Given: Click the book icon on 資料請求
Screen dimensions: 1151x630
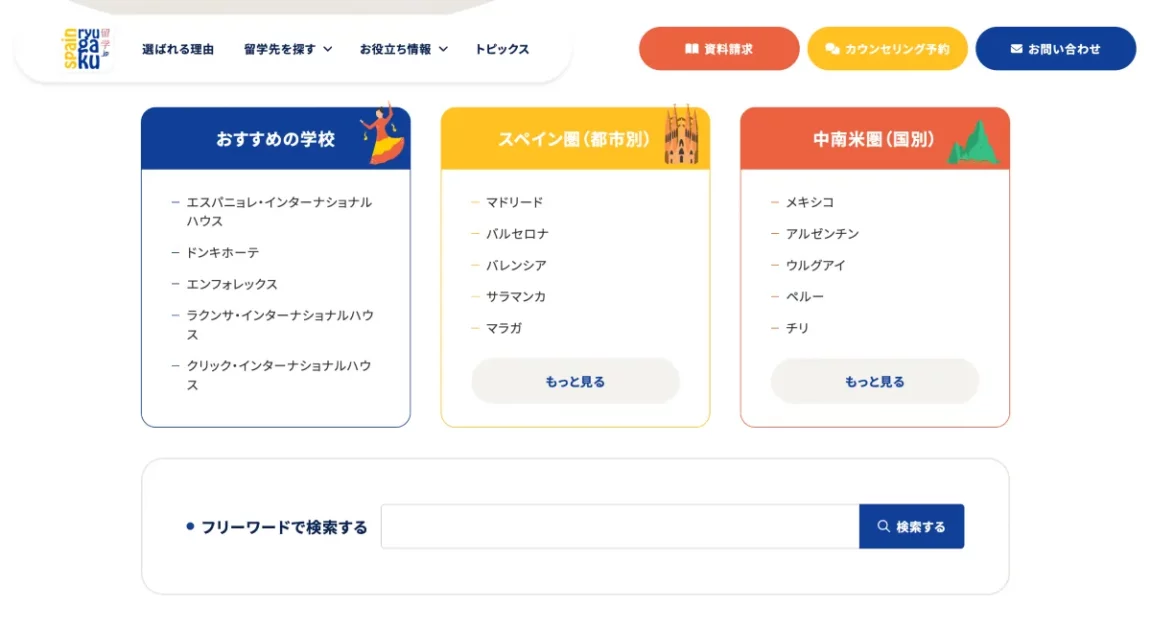Looking at the screenshot, I should (x=691, y=49).
